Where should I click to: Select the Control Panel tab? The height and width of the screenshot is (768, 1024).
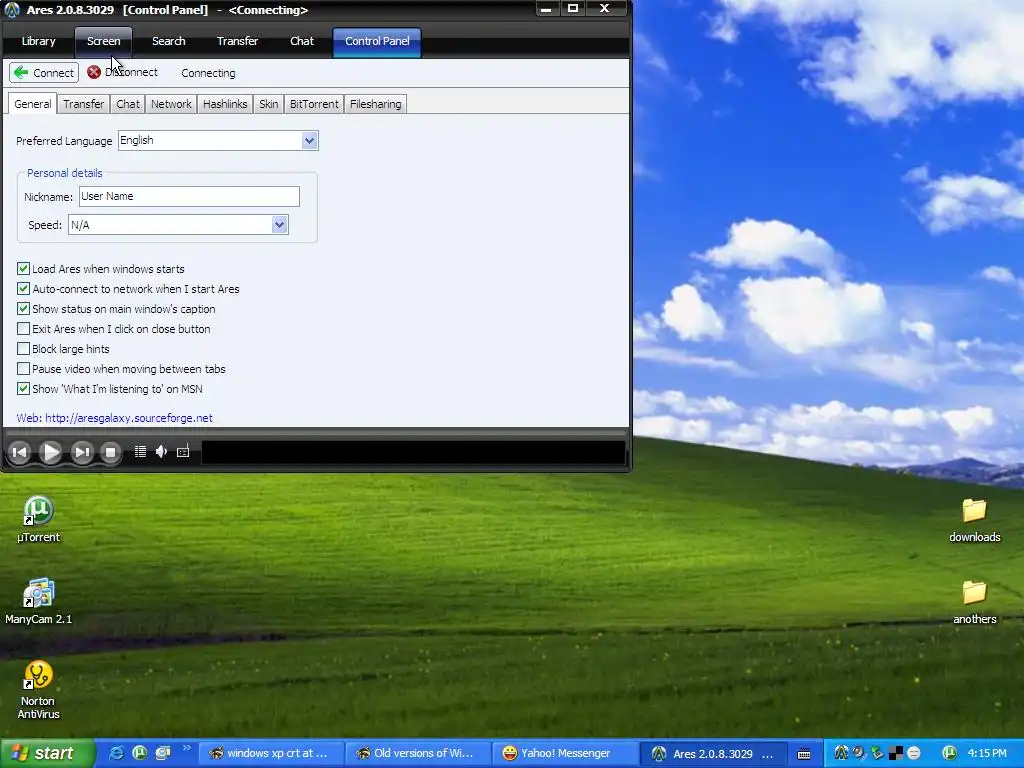pos(377,42)
